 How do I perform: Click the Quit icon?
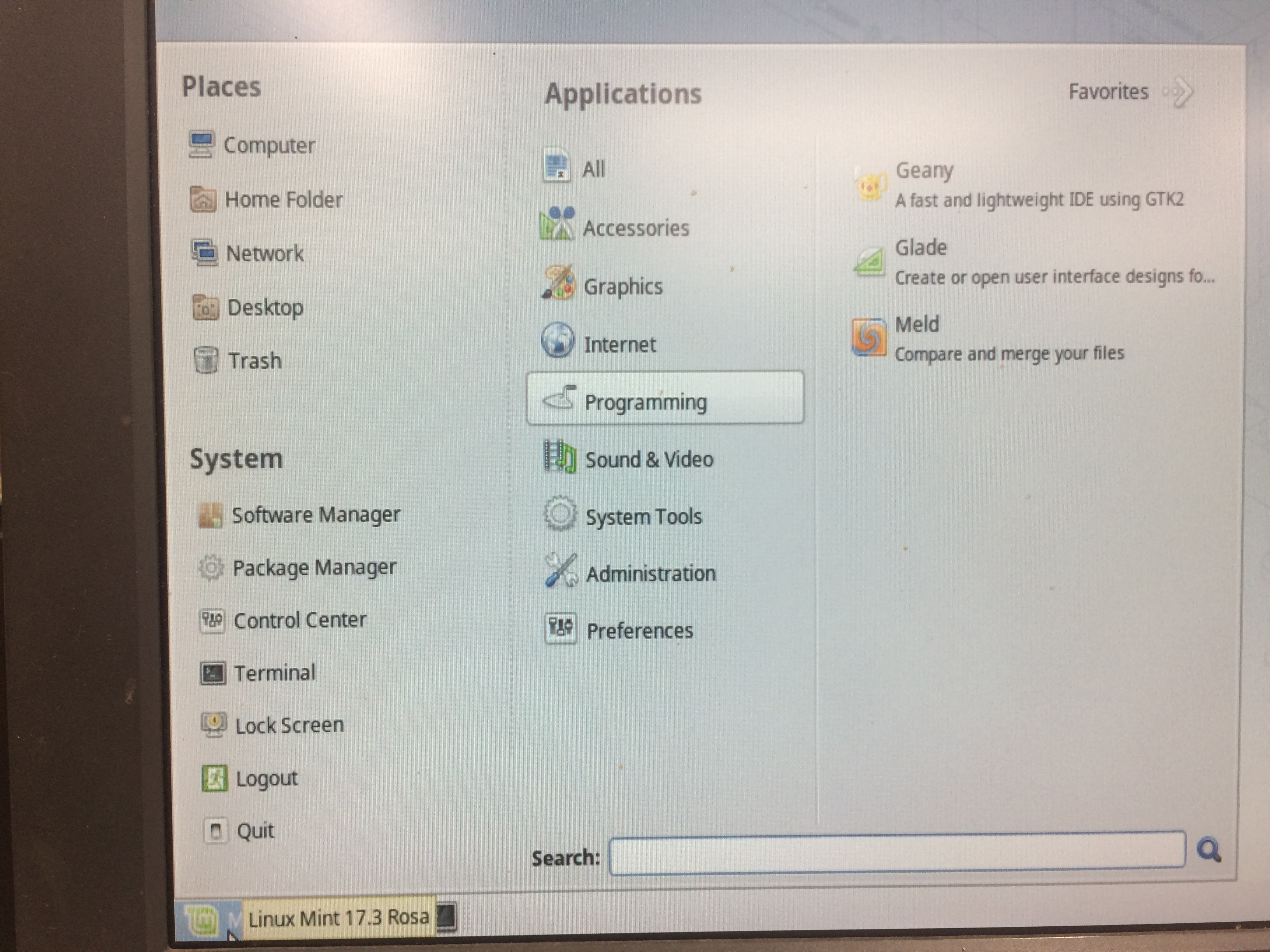216,830
